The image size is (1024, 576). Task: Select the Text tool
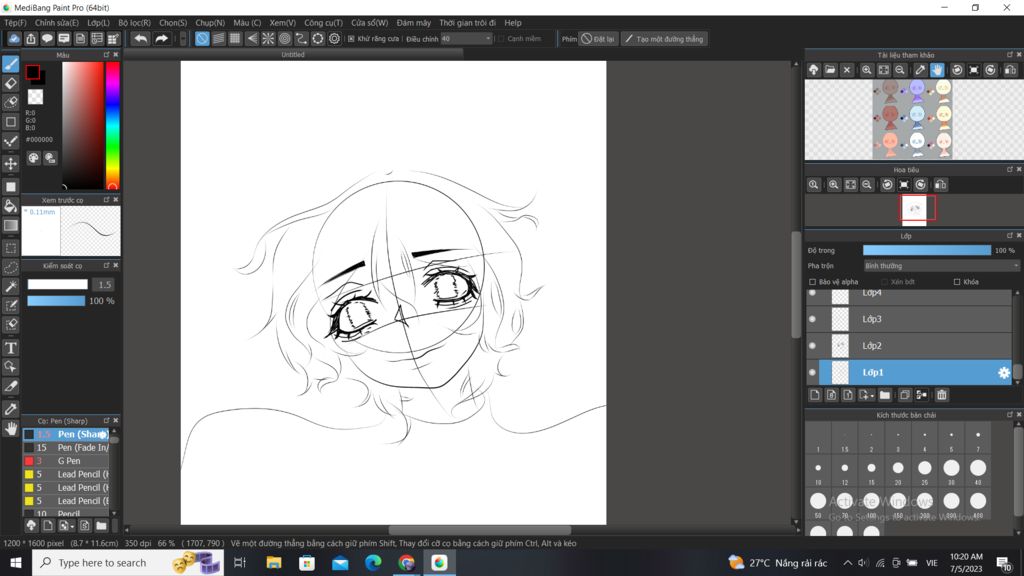(x=11, y=348)
